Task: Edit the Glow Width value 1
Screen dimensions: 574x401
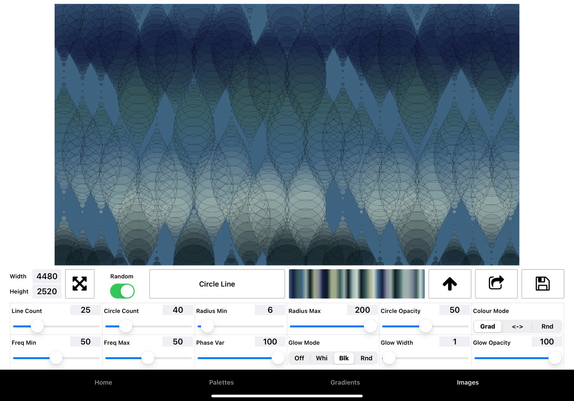Action: click(x=454, y=342)
